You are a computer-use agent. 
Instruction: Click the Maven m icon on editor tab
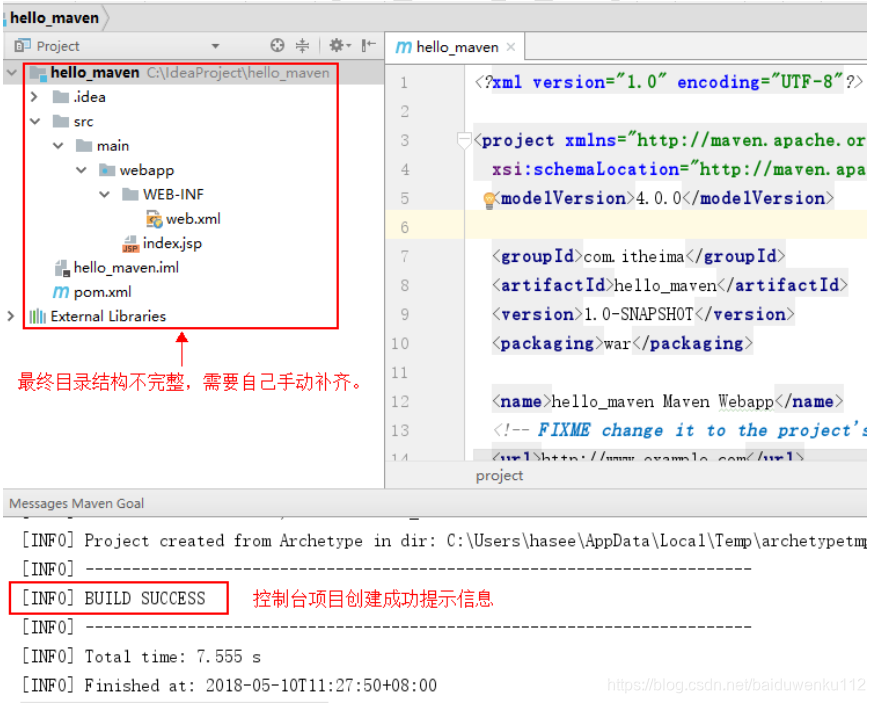[403, 47]
